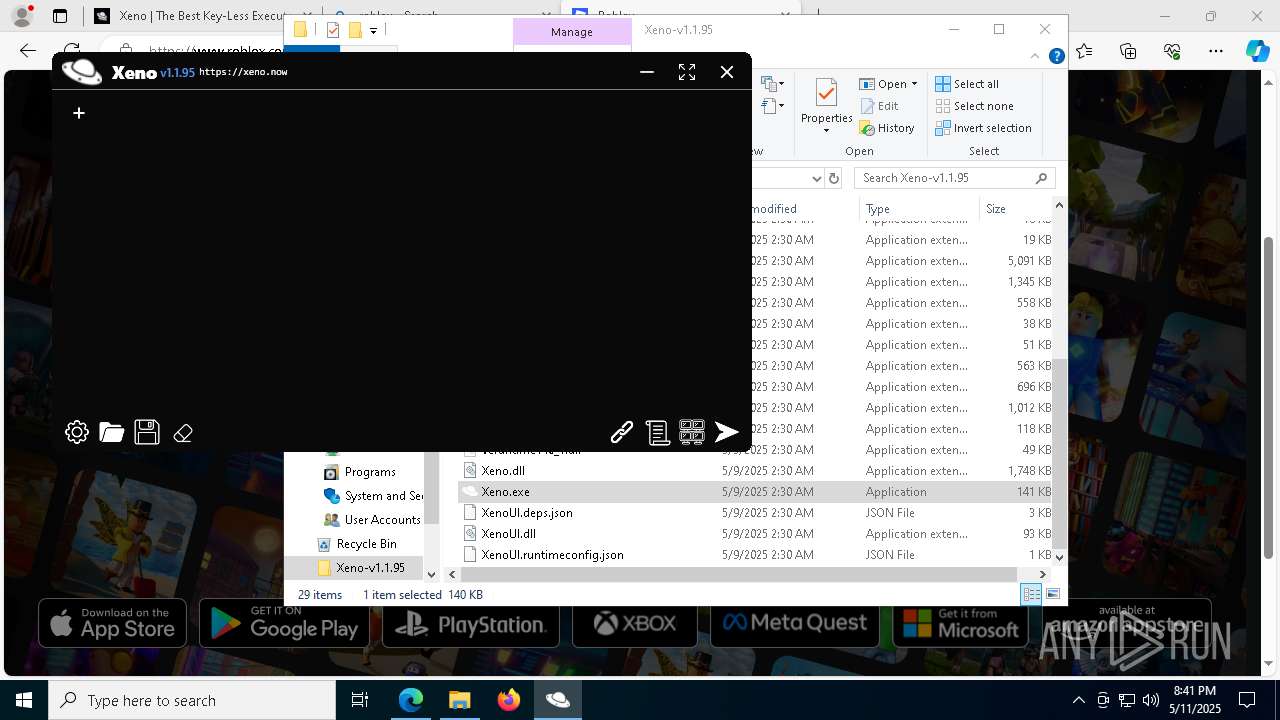
Task: Save script with floppy disk icon
Action: (147, 432)
